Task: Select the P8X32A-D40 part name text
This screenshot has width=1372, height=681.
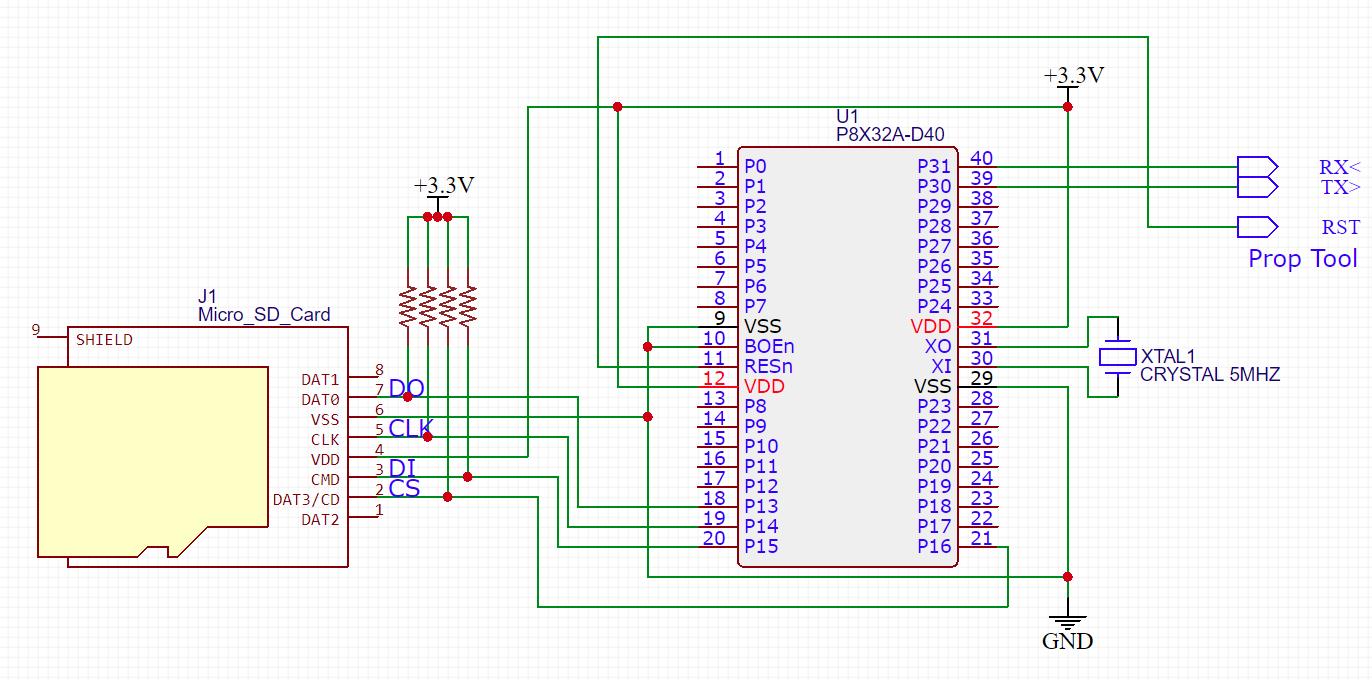Action: point(890,134)
